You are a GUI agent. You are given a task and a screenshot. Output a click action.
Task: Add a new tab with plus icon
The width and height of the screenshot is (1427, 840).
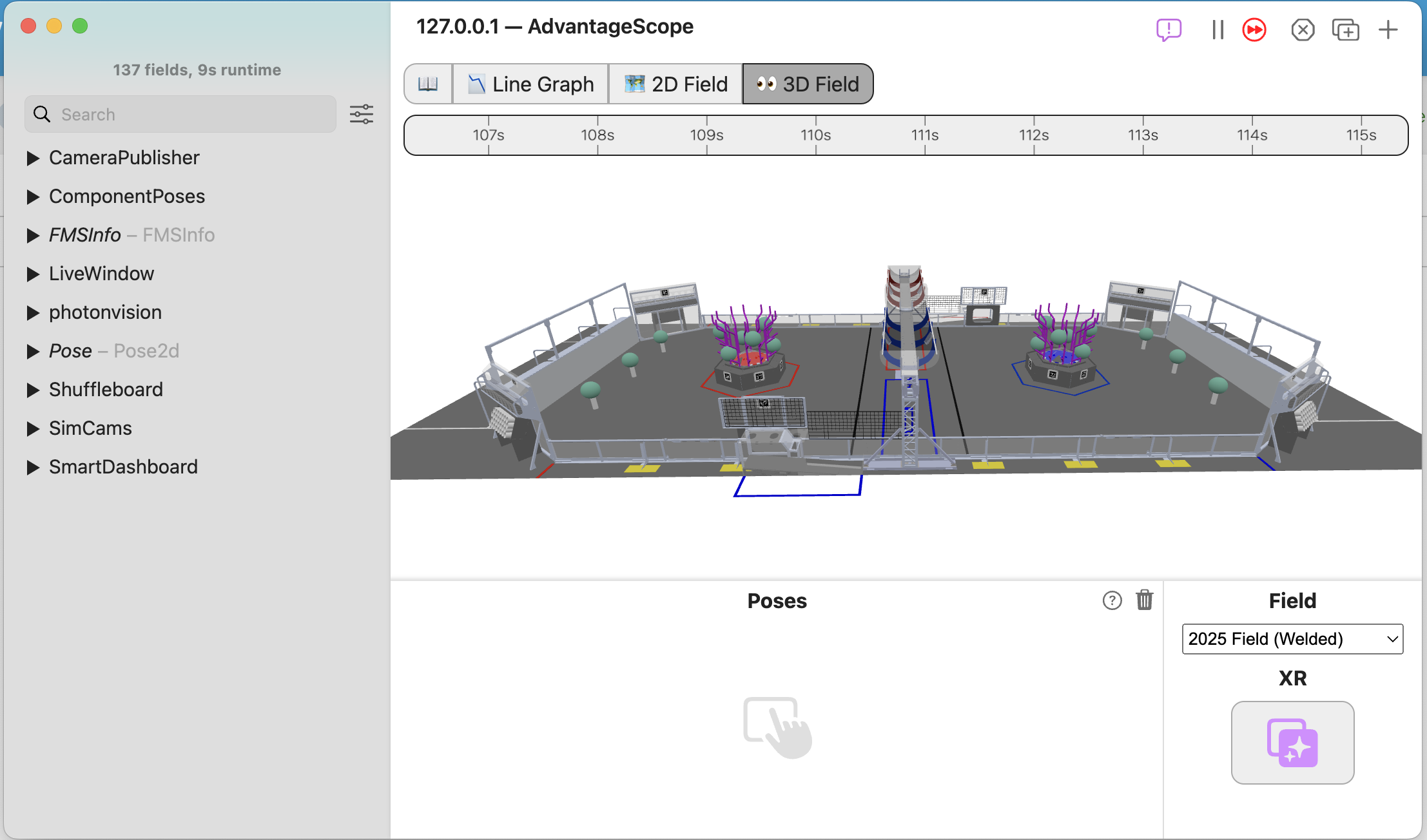[x=1388, y=30]
